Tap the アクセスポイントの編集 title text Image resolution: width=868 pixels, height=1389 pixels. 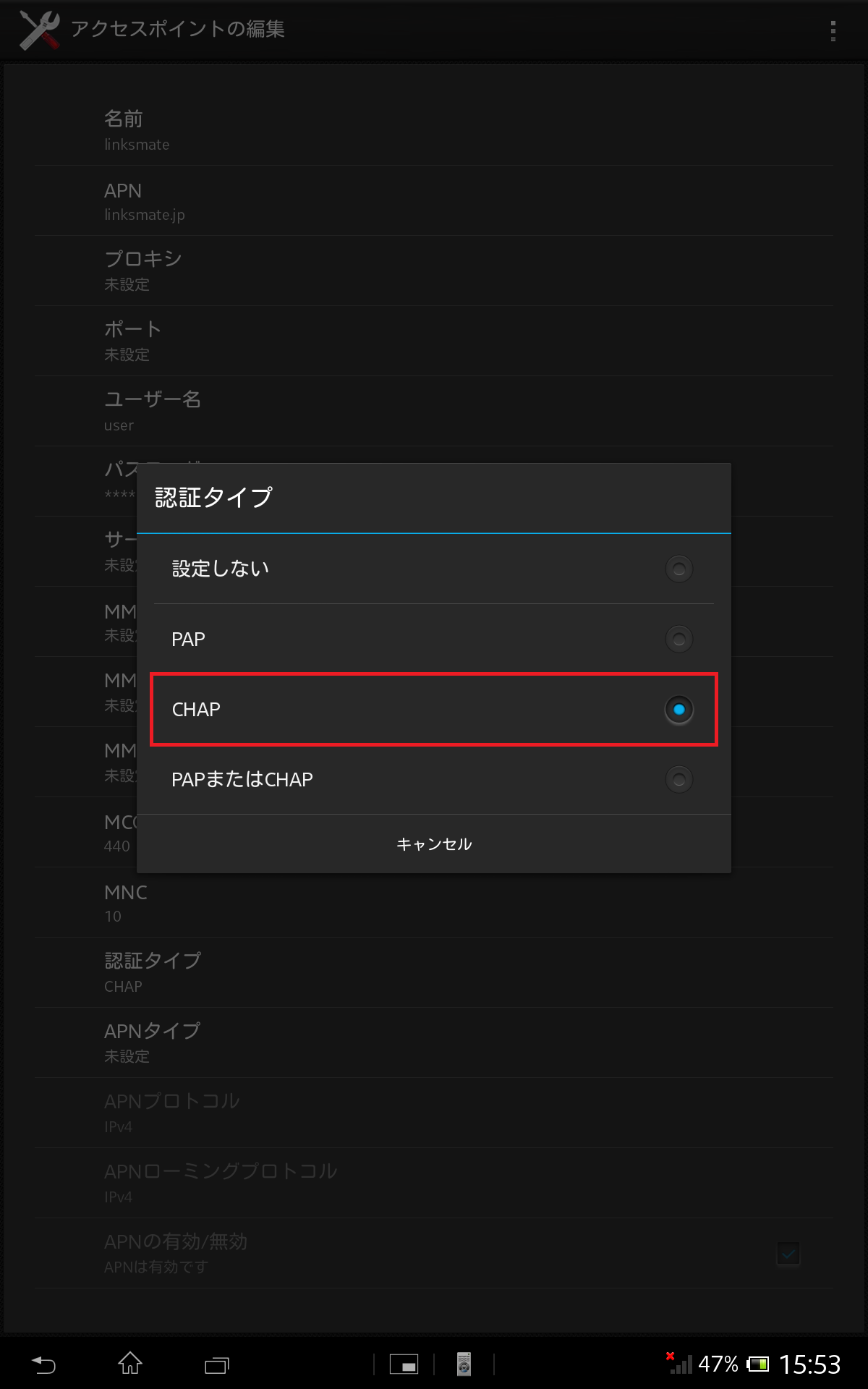coord(178,29)
